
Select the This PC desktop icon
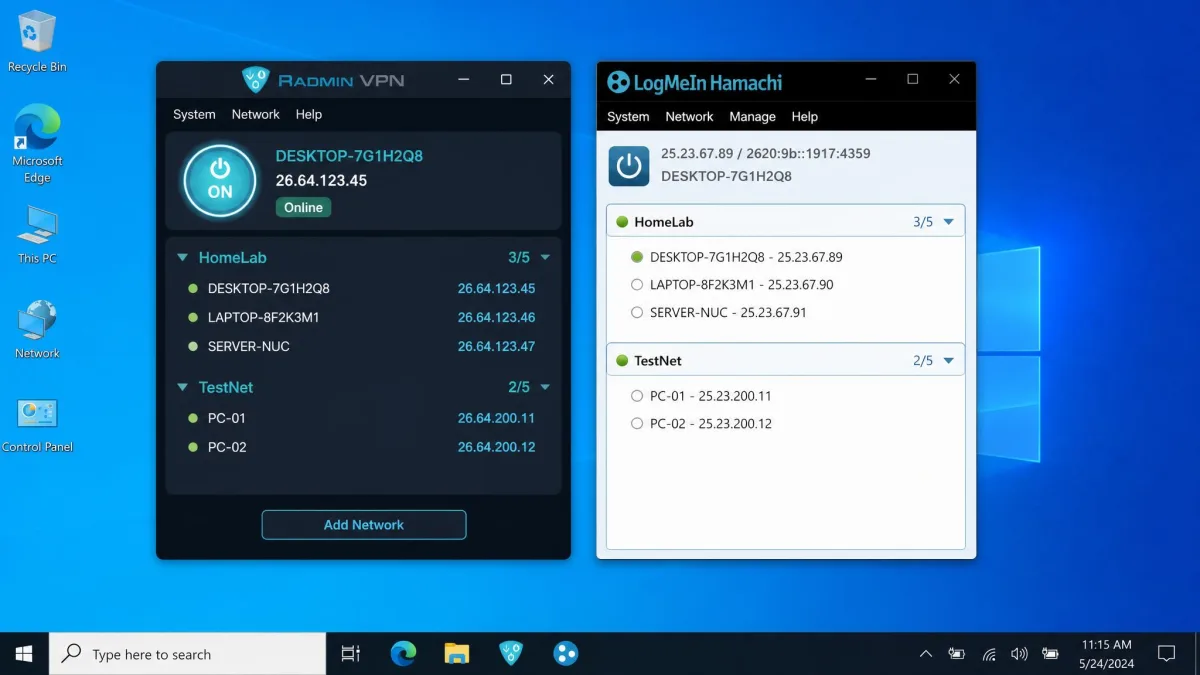tap(37, 235)
